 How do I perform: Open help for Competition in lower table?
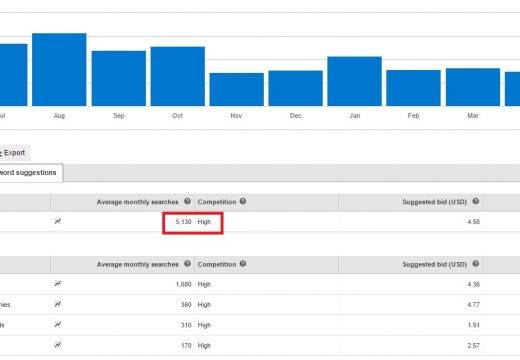click(x=243, y=263)
